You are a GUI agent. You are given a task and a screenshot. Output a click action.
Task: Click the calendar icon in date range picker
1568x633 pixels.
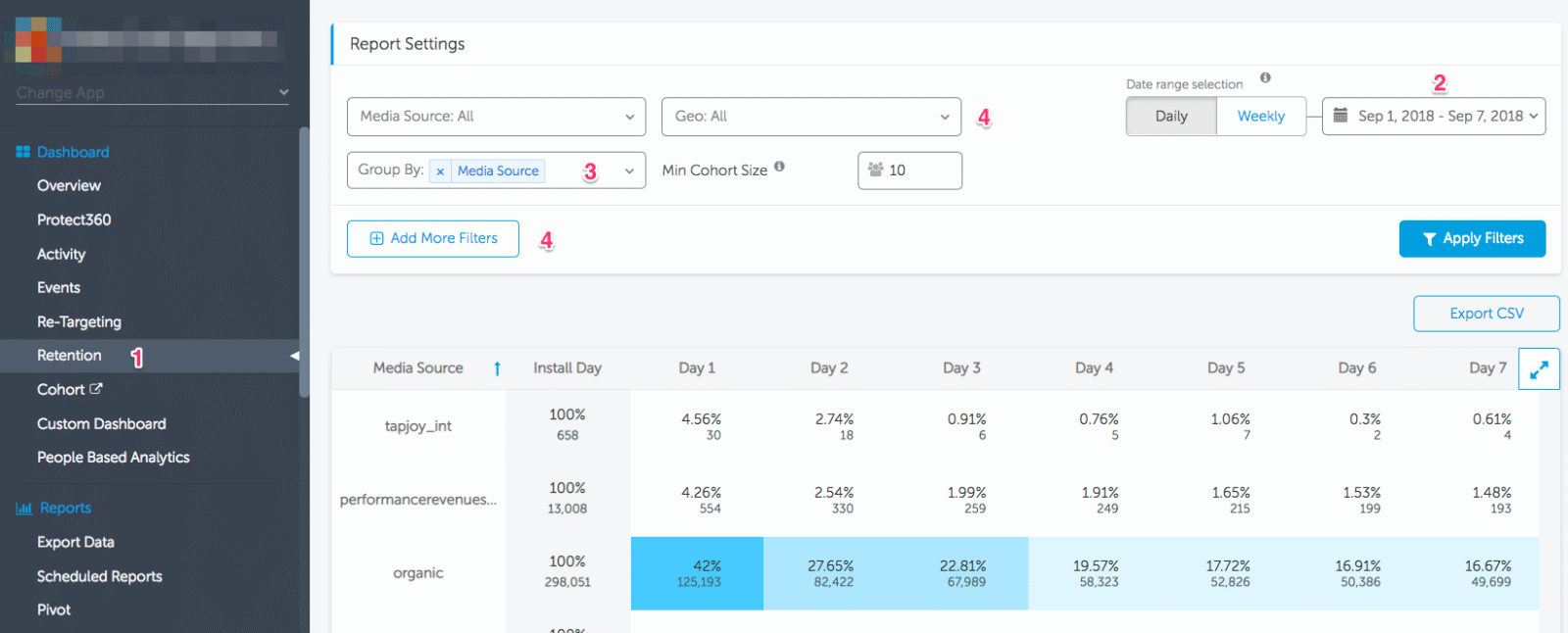pos(1341,116)
